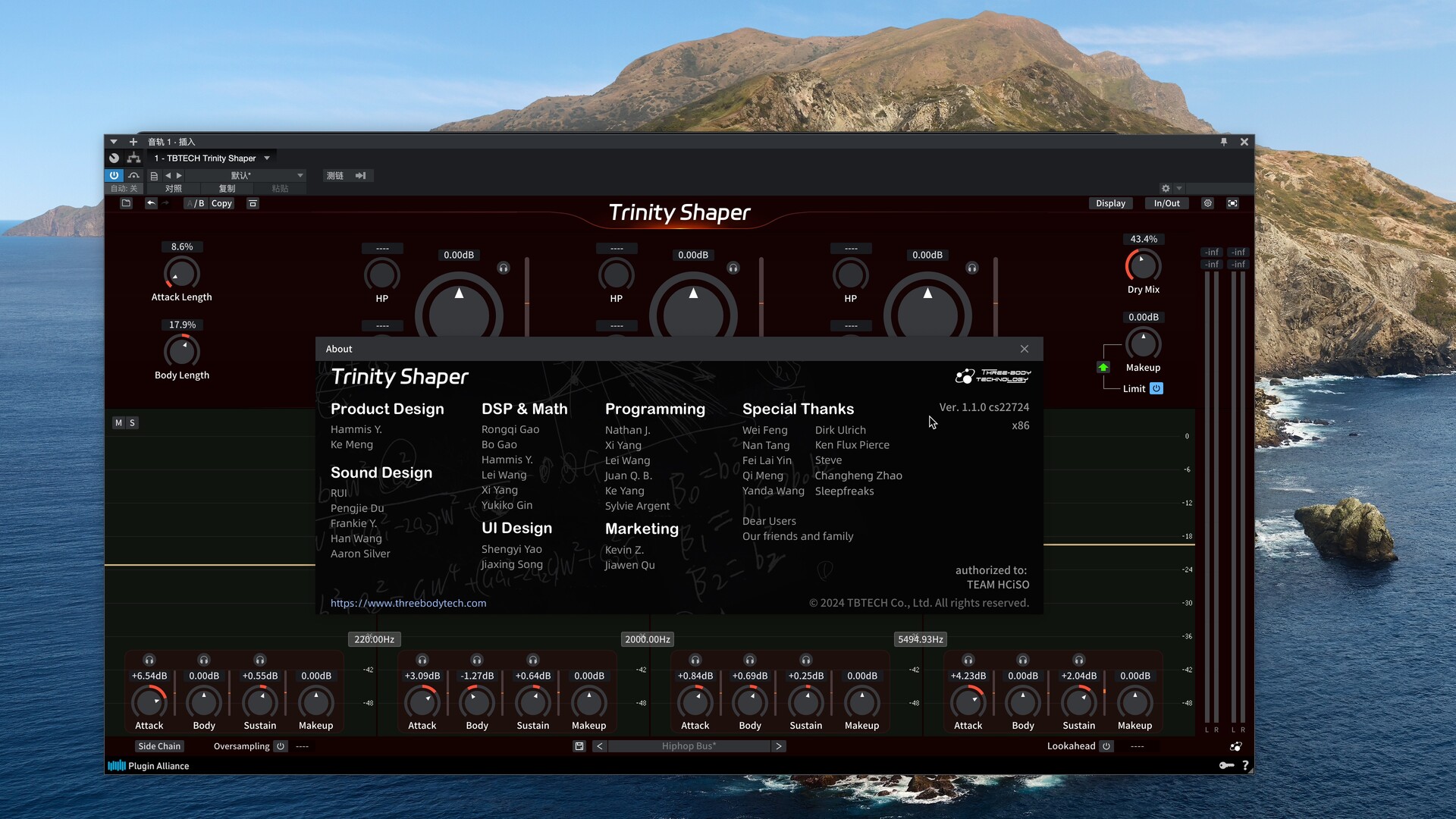The width and height of the screenshot is (1456, 819).
Task: Open the preset folder icon in the plugin toolbar
Action: (x=126, y=203)
